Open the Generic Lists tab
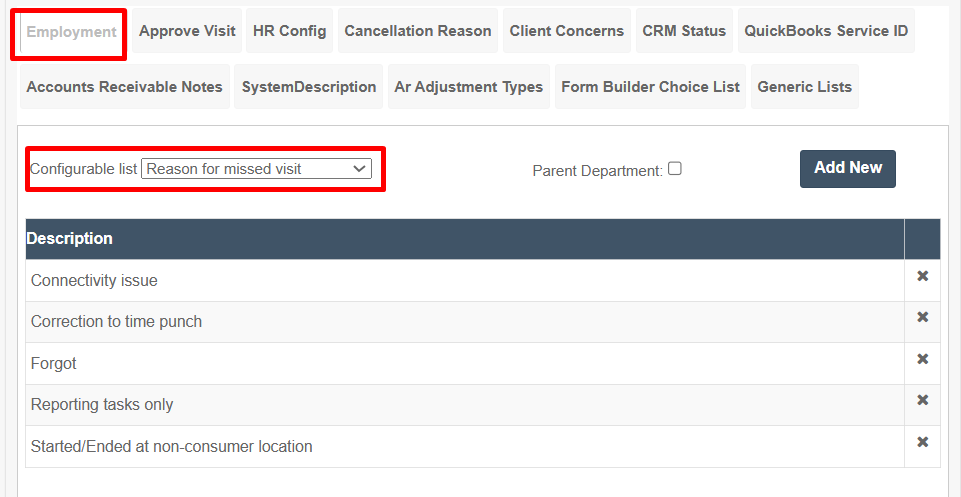This screenshot has height=497, width=961. [805, 87]
